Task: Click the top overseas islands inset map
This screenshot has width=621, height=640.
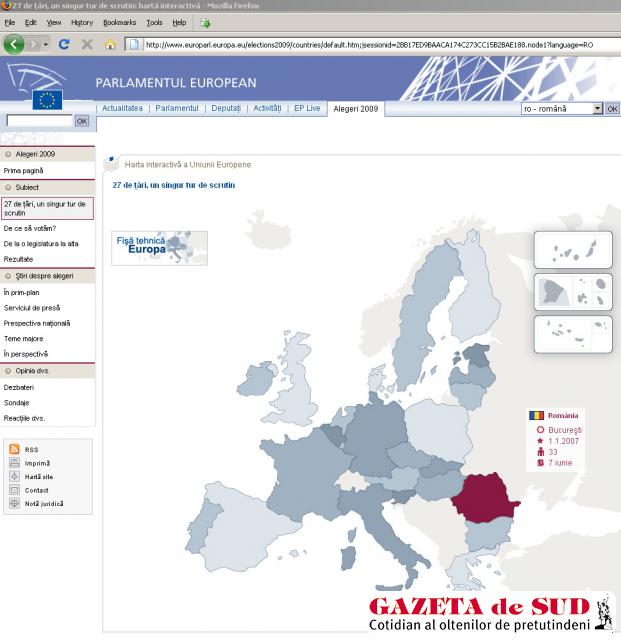Action: tap(573, 250)
